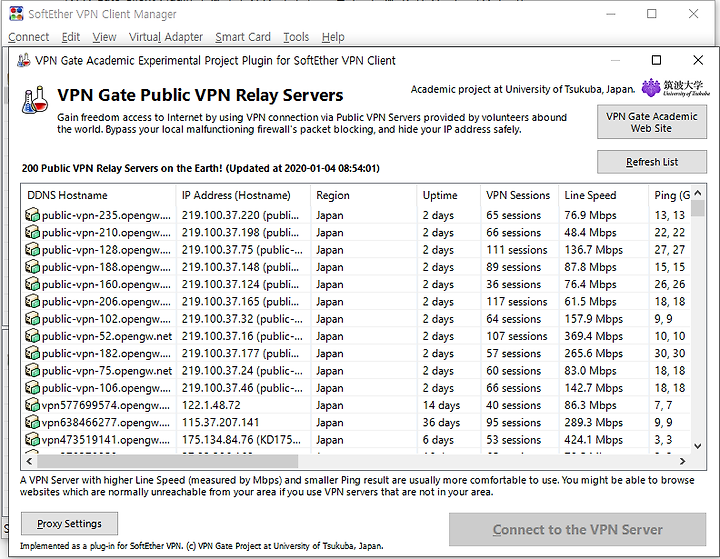
Task: Click the horizontal scrollbar right arrow
Action: (x=683, y=461)
